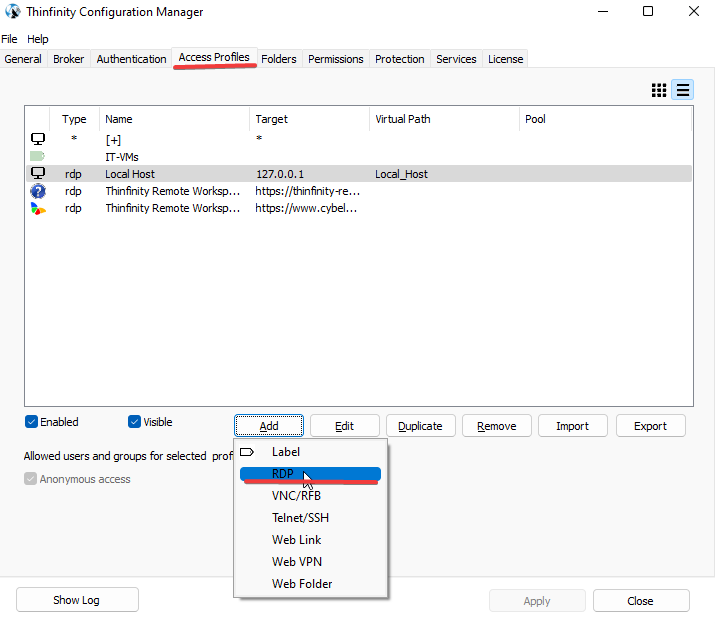Switch to the License tab
The height and width of the screenshot is (623, 715).
pyautogui.click(x=505, y=59)
